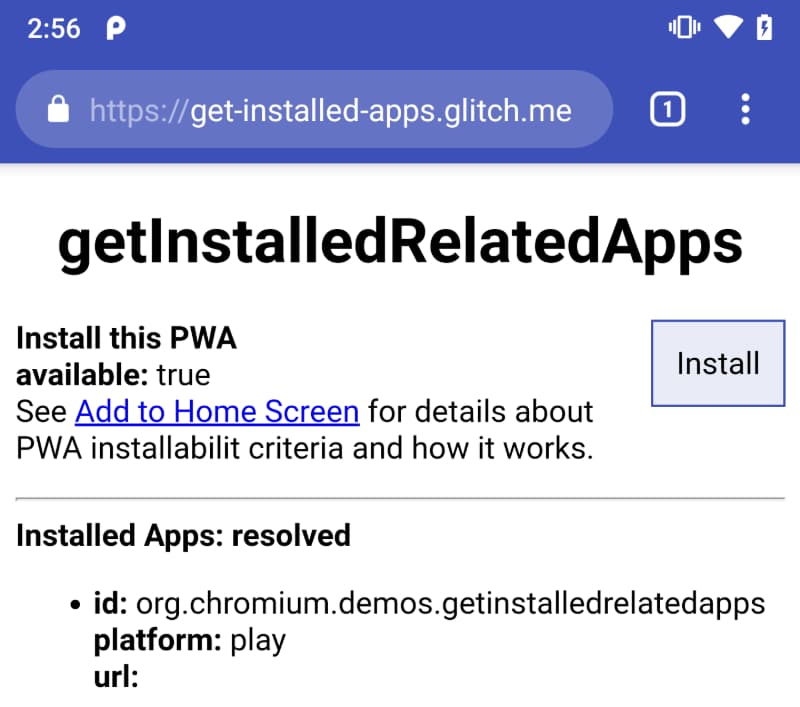Select the available: true status text

point(112,375)
